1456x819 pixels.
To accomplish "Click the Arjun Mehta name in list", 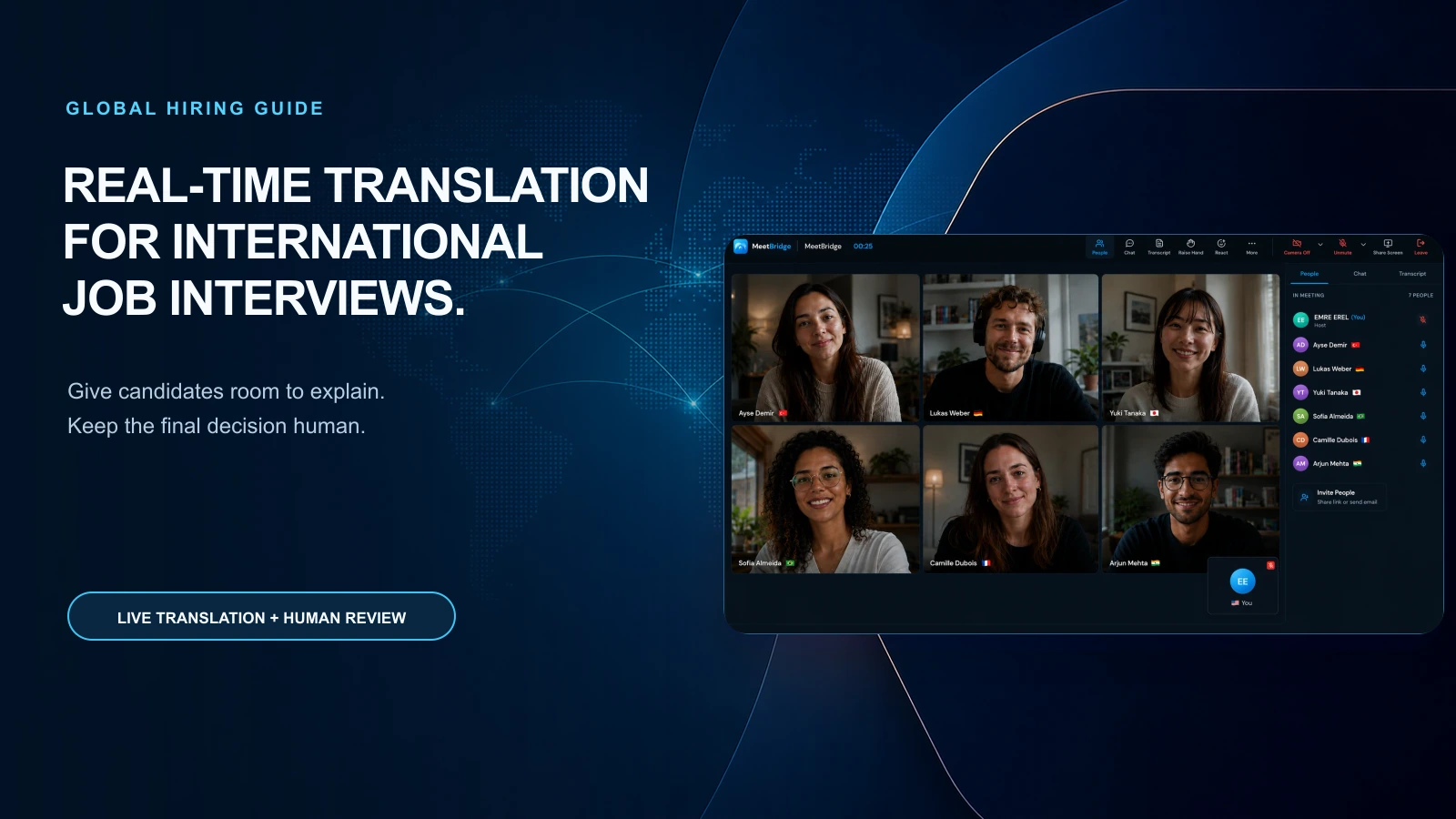I will point(1330,463).
